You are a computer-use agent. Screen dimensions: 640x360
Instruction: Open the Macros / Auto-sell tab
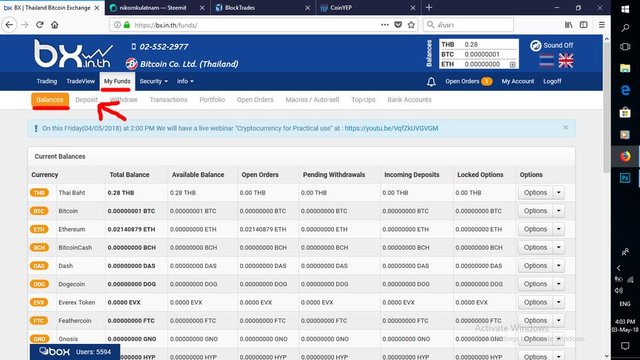[x=312, y=100]
